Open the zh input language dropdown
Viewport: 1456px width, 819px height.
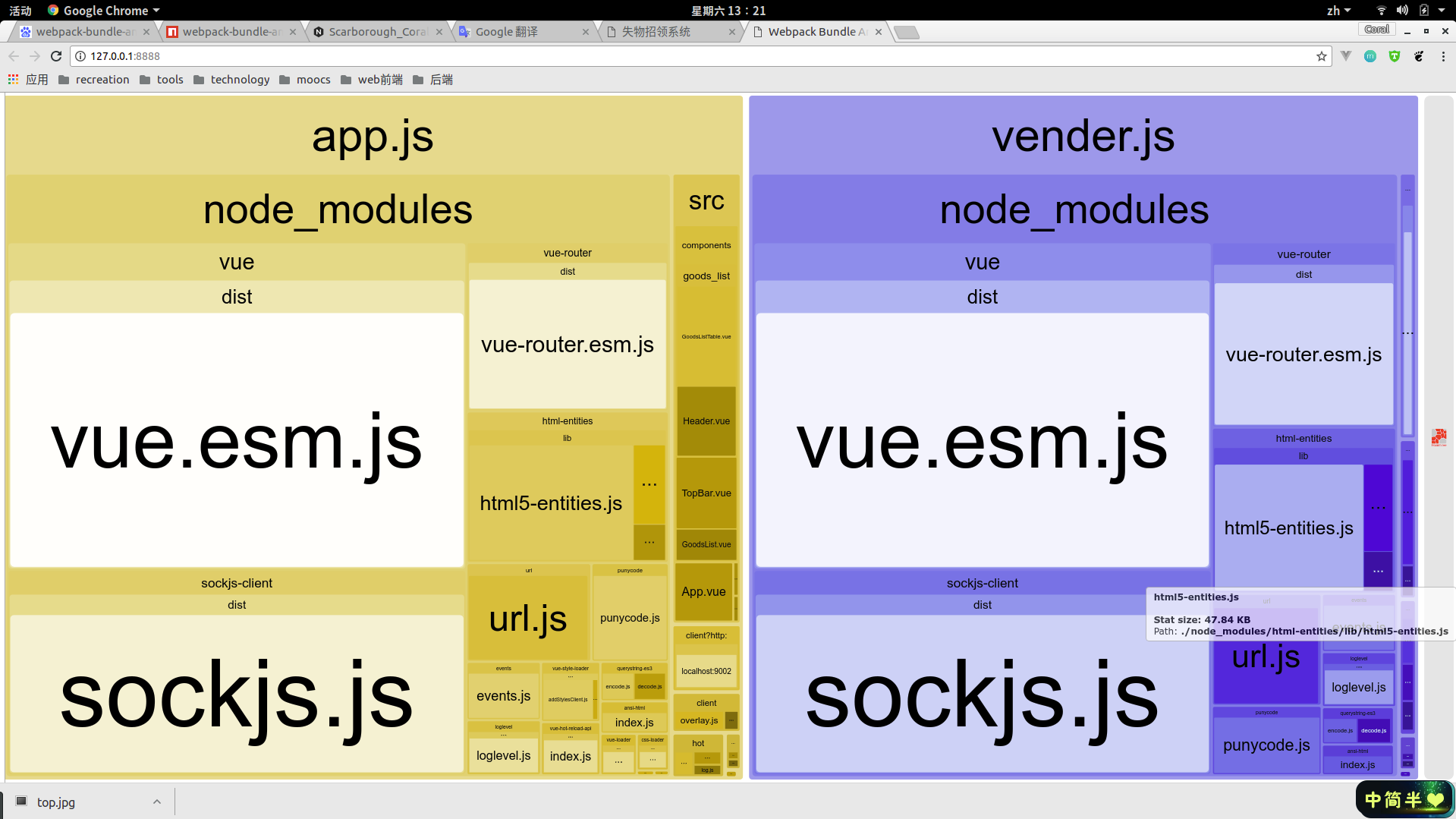point(1338,11)
